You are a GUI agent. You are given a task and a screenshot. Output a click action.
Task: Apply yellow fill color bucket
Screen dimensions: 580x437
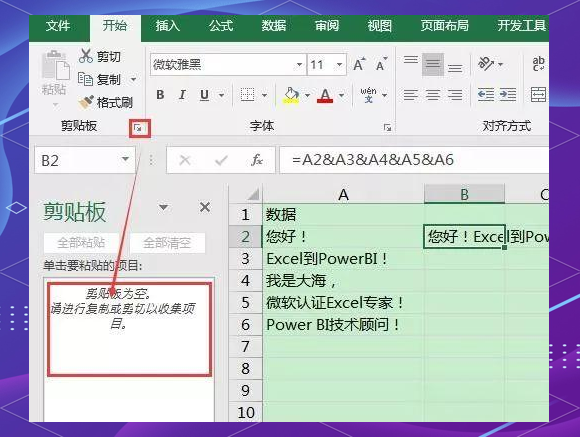291,95
